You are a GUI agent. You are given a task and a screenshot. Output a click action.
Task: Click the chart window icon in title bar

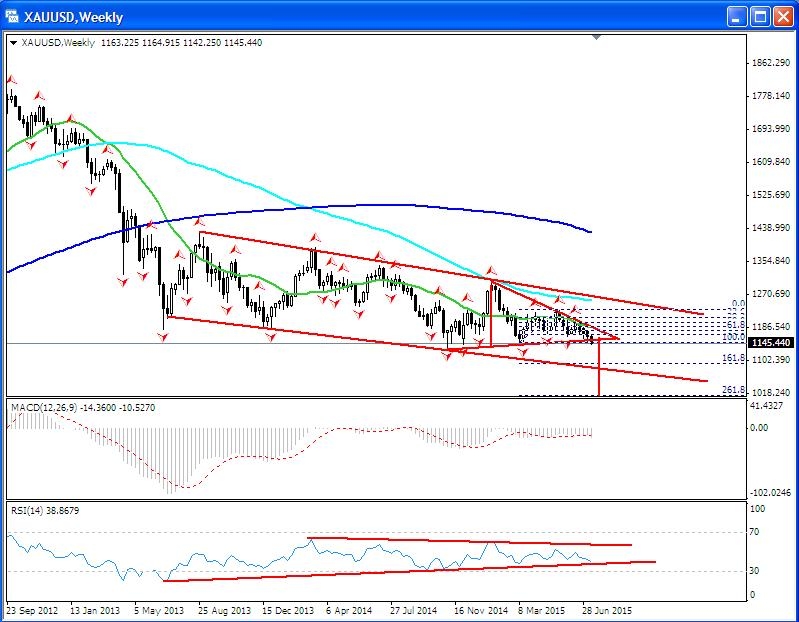click(12, 15)
